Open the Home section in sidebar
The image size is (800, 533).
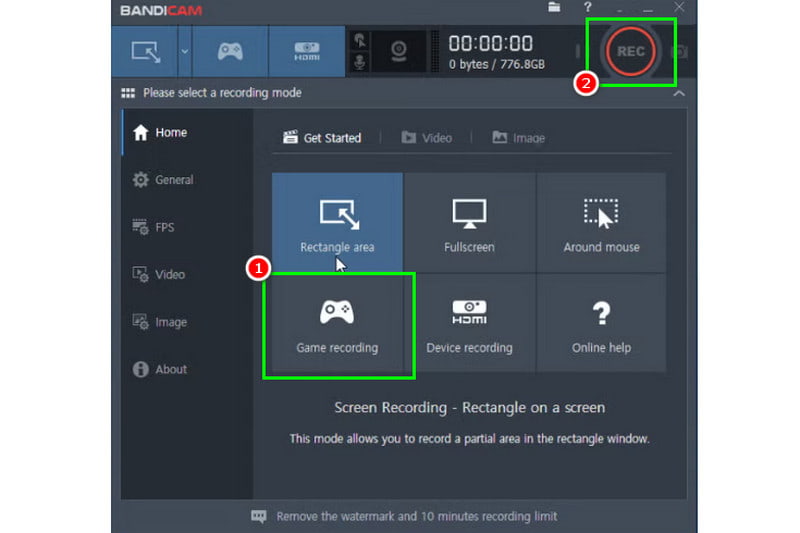(x=186, y=132)
